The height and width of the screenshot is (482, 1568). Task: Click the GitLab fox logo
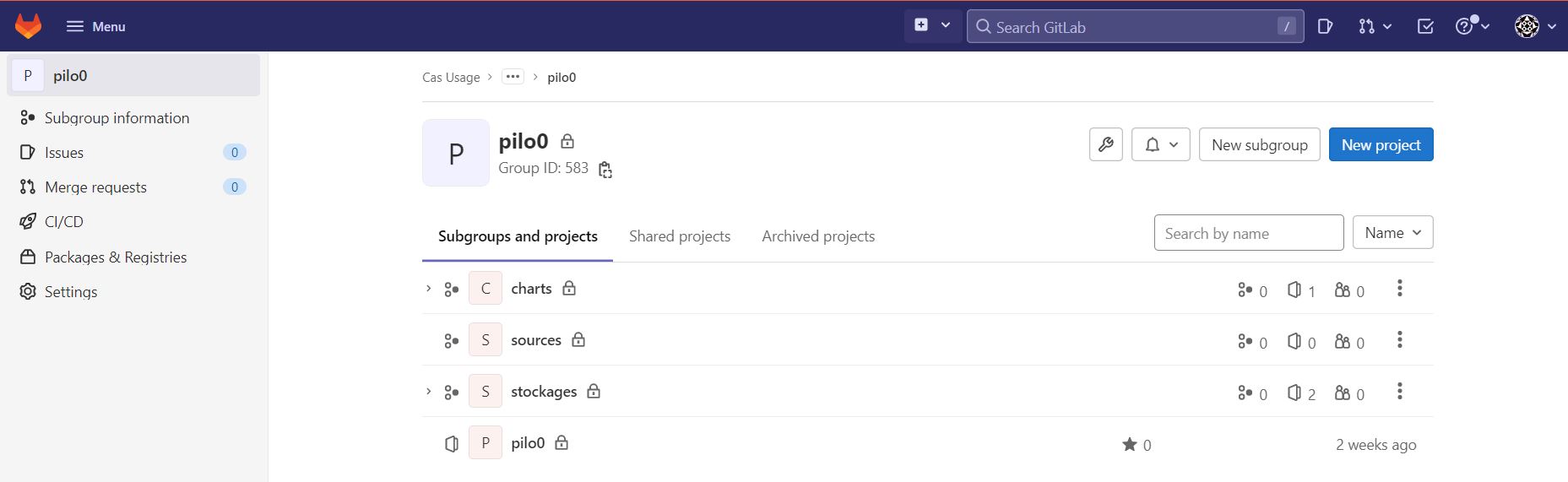tap(28, 26)
